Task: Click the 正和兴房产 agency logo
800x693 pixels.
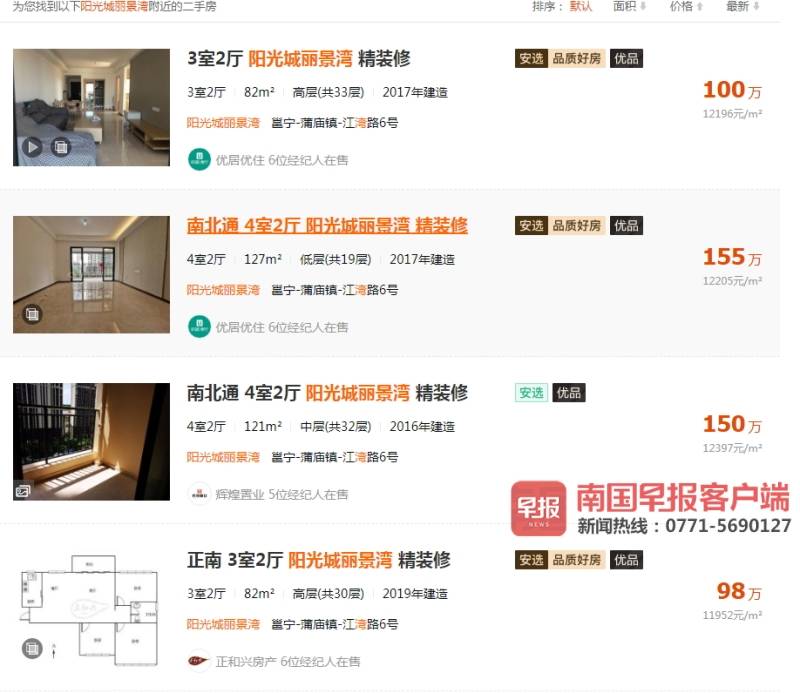Action: (199, 661)
